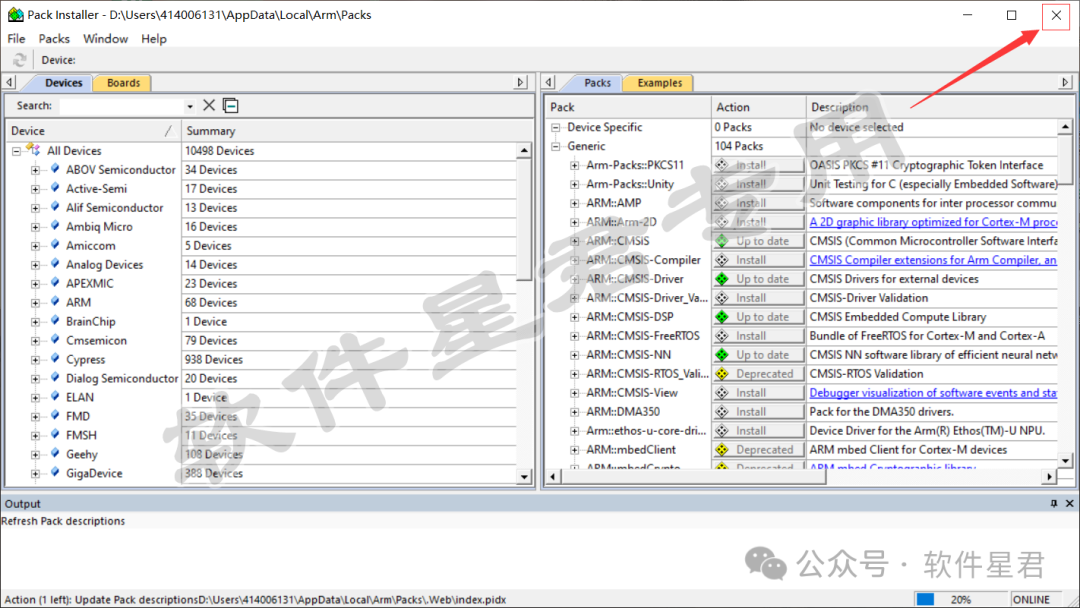Click the Cypress vendor icon
Screen dimensions: 1080x608
pos(55,359)
